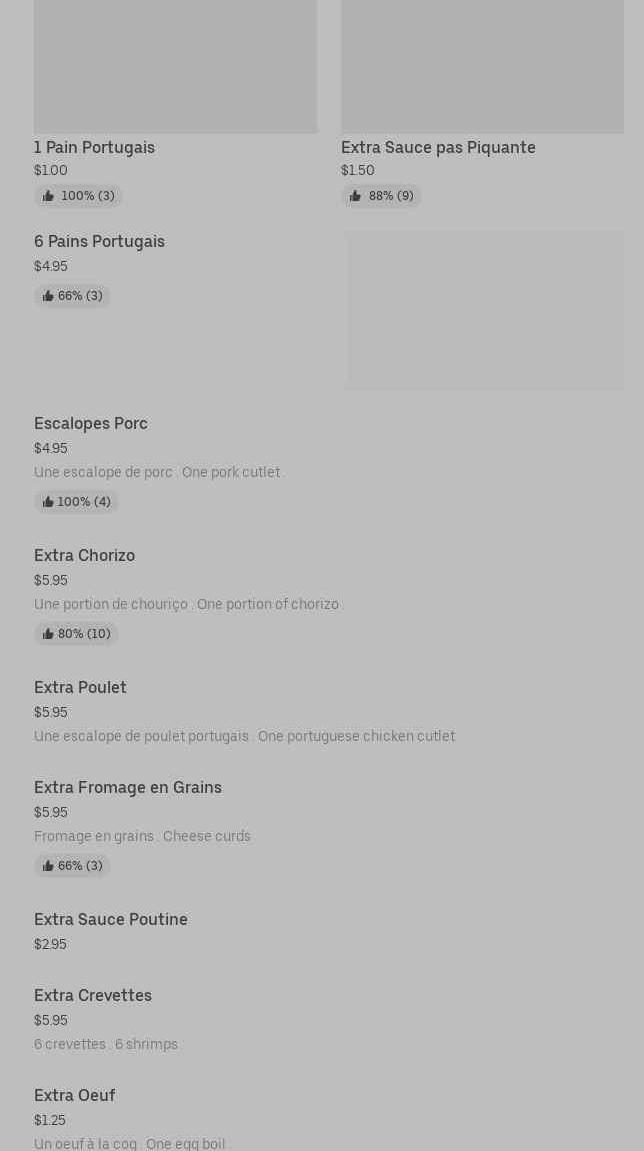Open the Extra Sauce pas Piquante image
Viewport: 644px width, 1151px height.
tap(482, 66)
